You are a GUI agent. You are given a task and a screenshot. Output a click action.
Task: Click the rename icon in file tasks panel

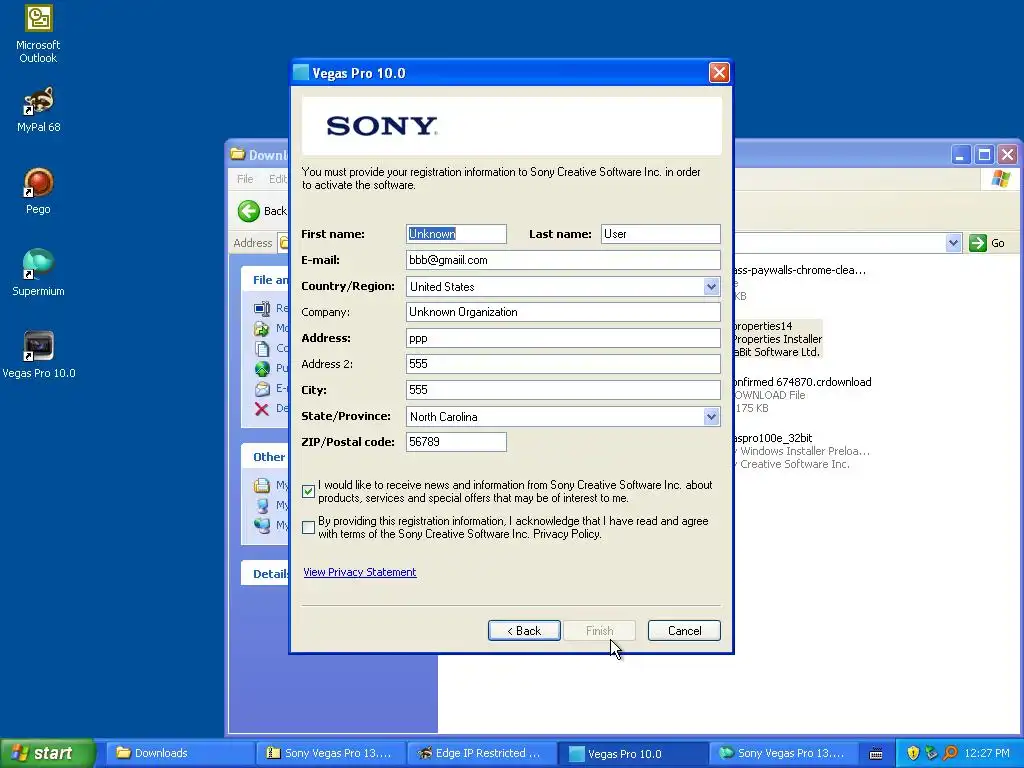262,308
